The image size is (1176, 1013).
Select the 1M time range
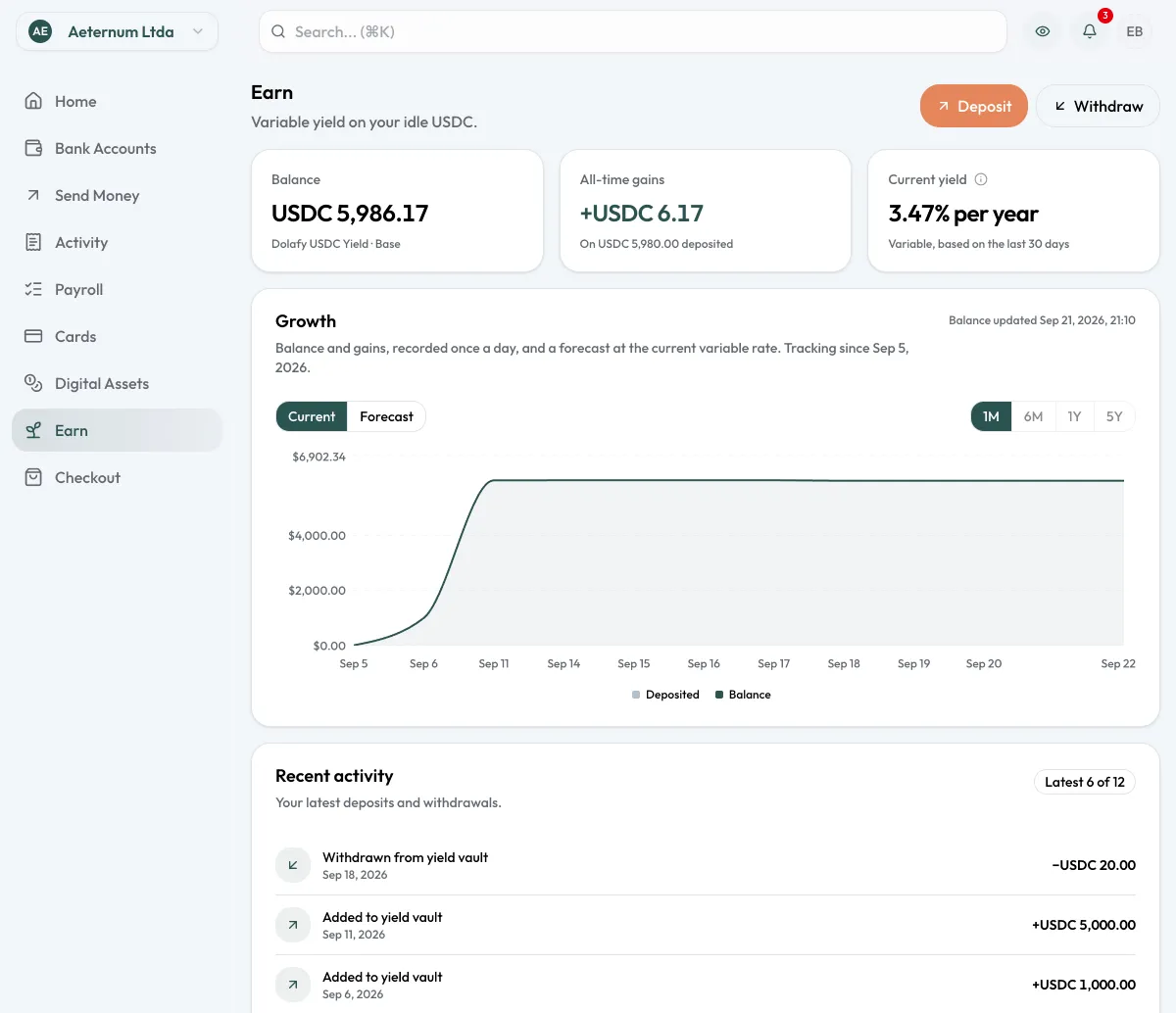pos(991,416)
